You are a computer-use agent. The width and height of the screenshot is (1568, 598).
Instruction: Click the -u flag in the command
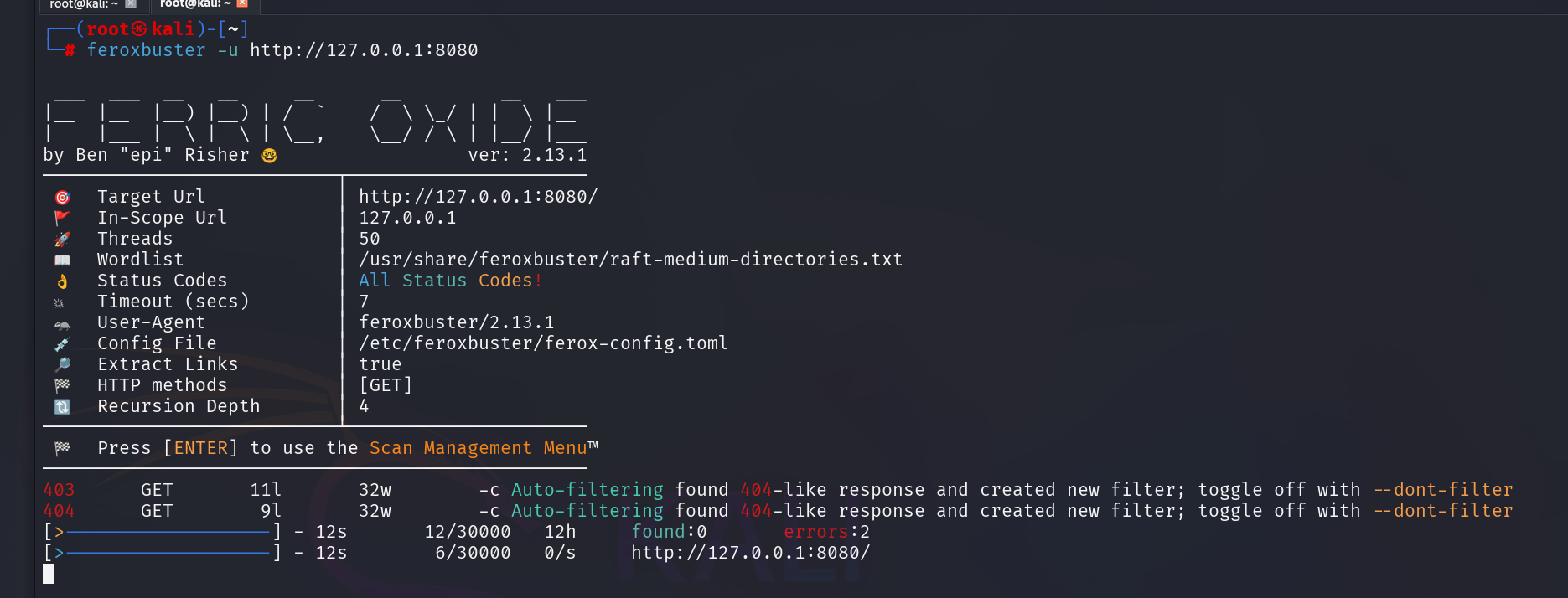click(228, 50)
